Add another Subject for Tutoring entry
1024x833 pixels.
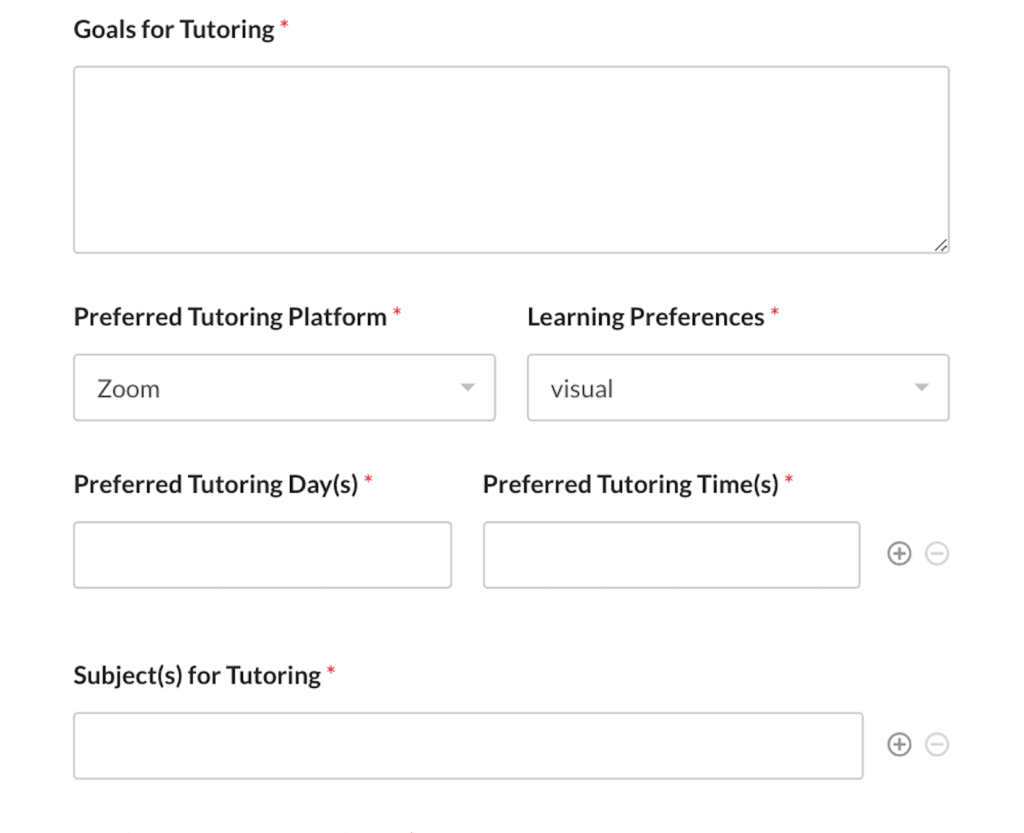coord(899,744)
